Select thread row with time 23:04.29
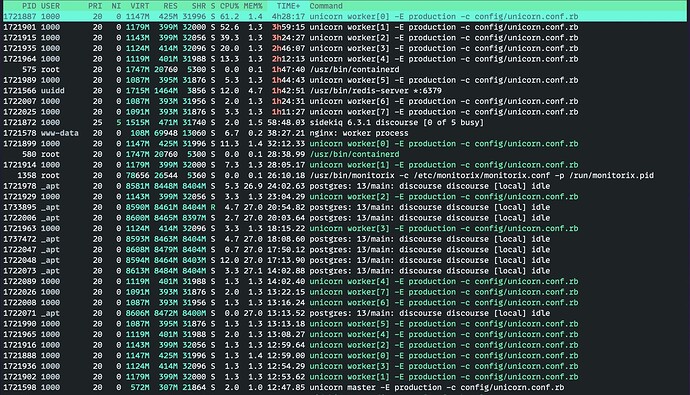 point(345,197)
